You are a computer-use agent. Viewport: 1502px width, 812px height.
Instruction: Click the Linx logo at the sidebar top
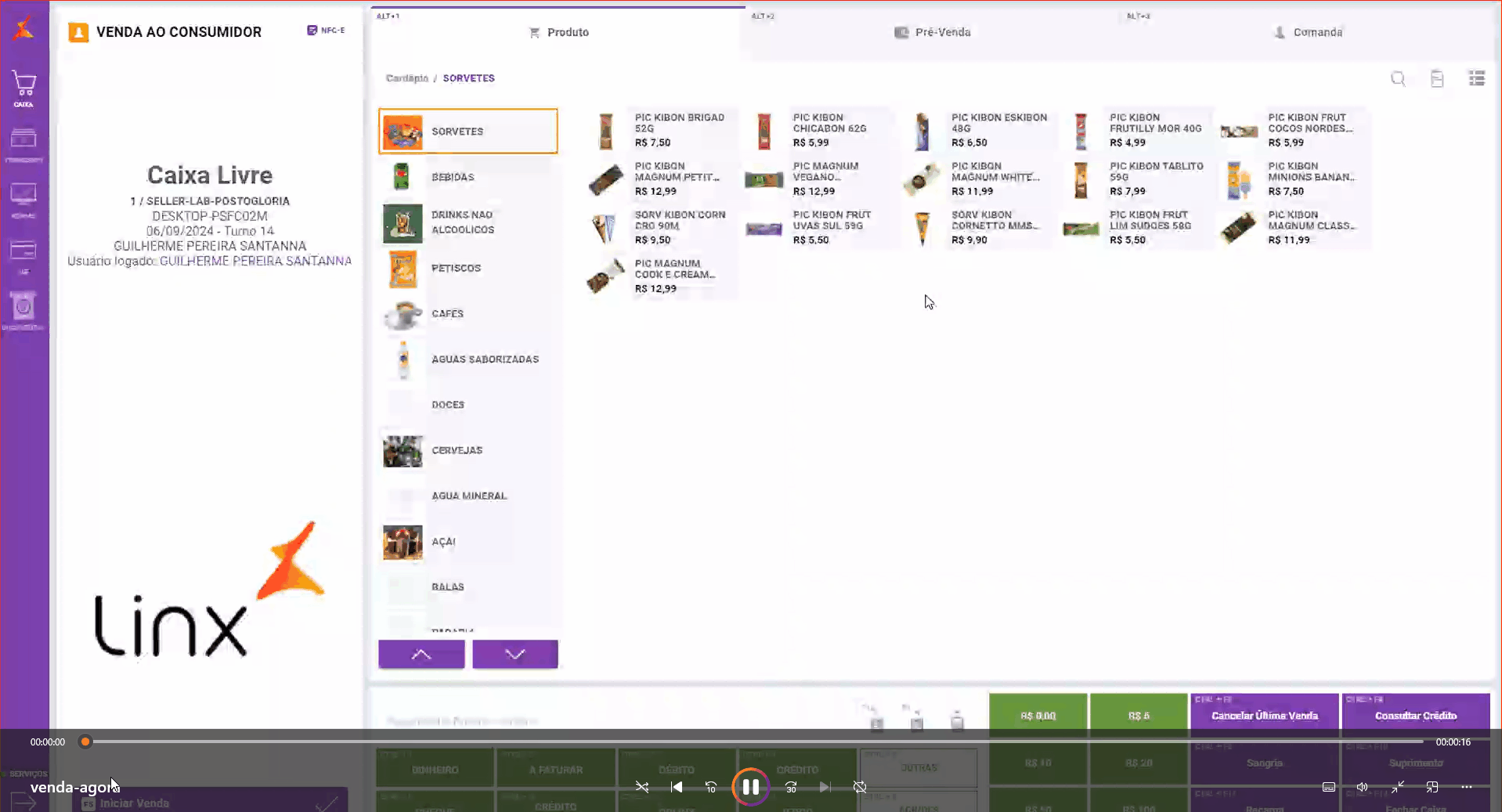tap(23, 28)
